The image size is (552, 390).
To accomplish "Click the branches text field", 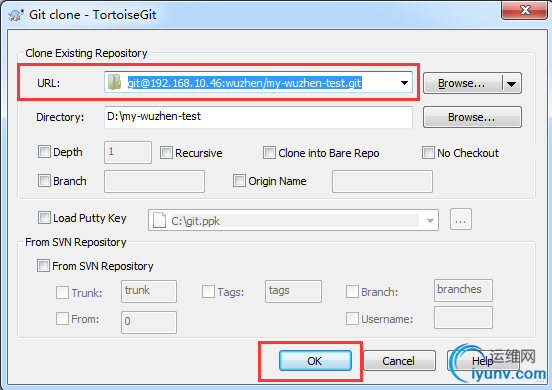I will (x=463, y=290).
